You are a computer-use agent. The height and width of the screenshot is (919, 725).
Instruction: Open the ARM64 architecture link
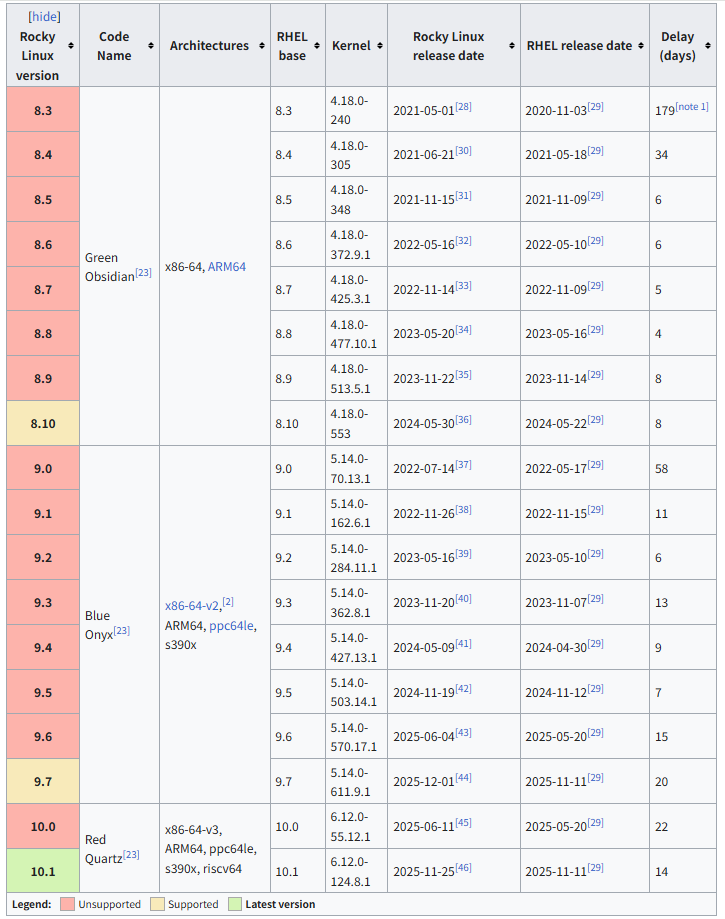pyautogui.click(x=227, y=266)
